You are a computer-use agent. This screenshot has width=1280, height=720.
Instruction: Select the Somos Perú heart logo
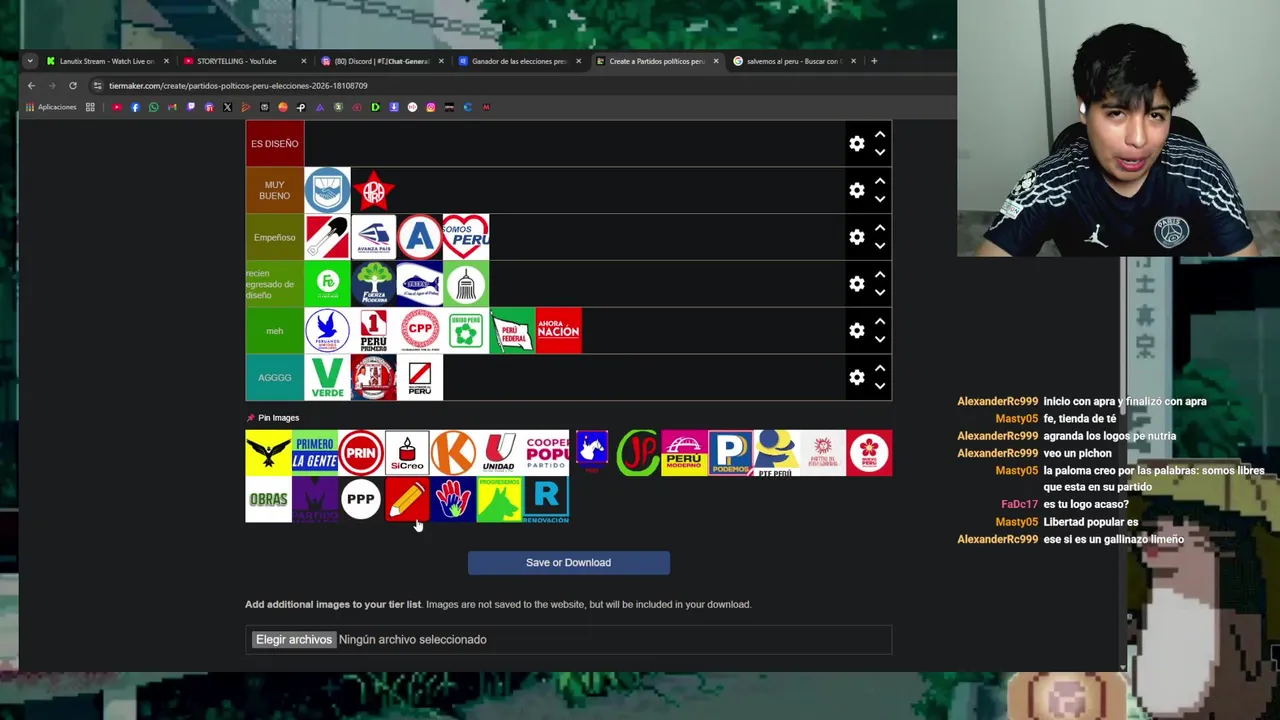466,237
